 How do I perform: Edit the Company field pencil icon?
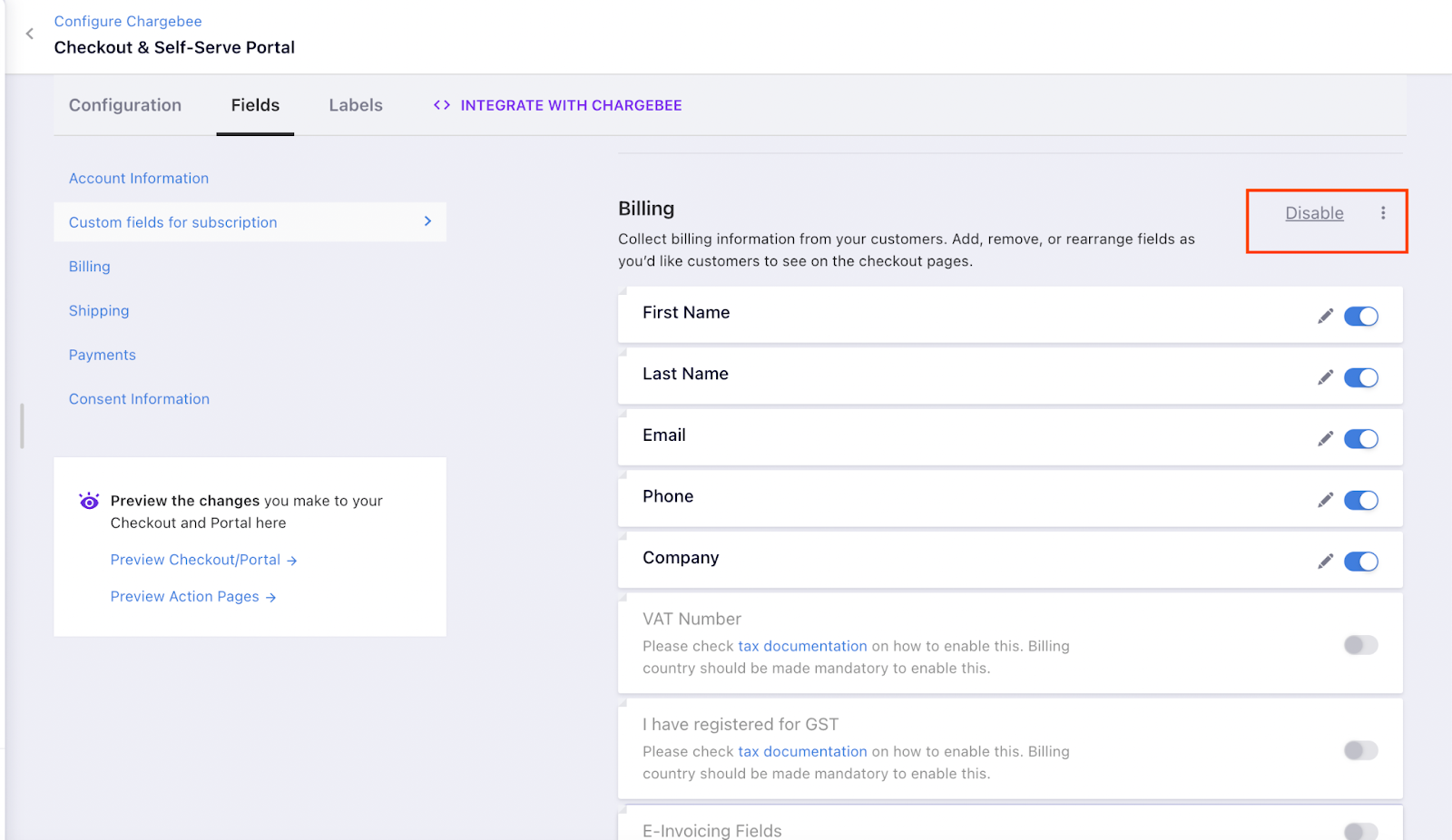pyautogui.click(x=1326, y=562)
